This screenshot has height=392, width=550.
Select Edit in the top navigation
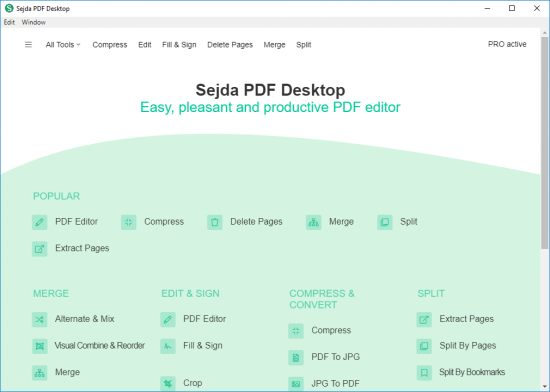click(x=145, y=45)
